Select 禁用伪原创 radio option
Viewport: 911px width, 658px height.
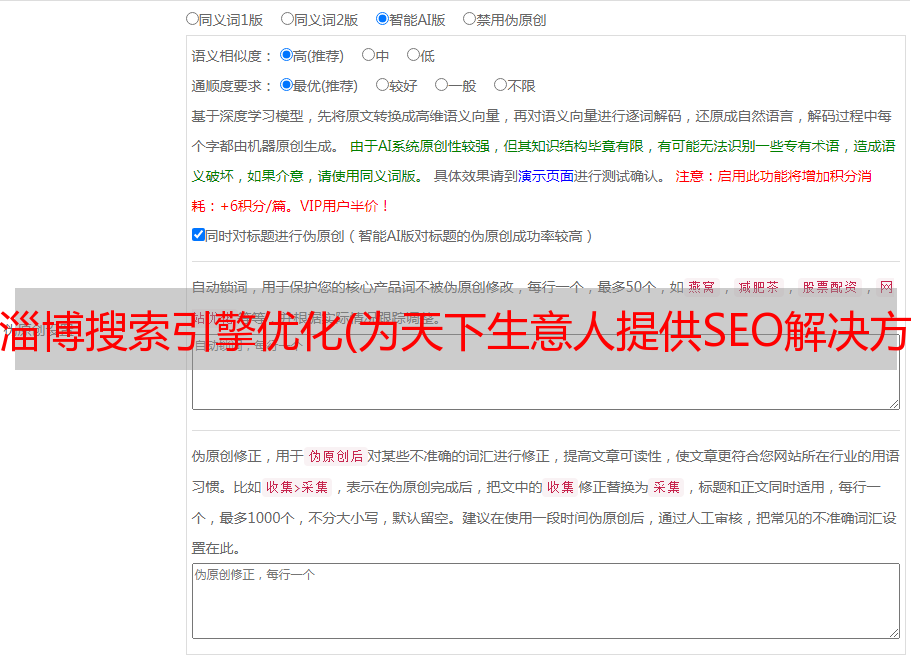coord(469,19)
